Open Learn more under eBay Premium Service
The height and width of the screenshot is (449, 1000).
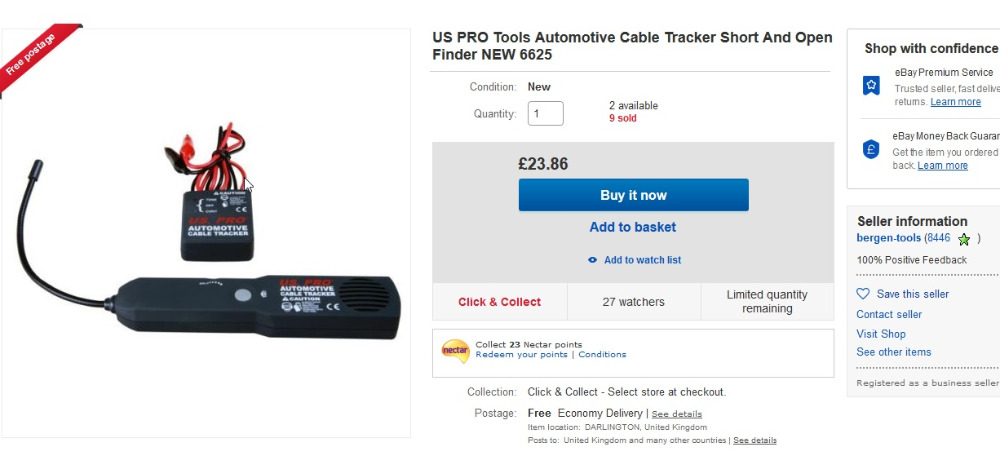(x=955, y=102)
